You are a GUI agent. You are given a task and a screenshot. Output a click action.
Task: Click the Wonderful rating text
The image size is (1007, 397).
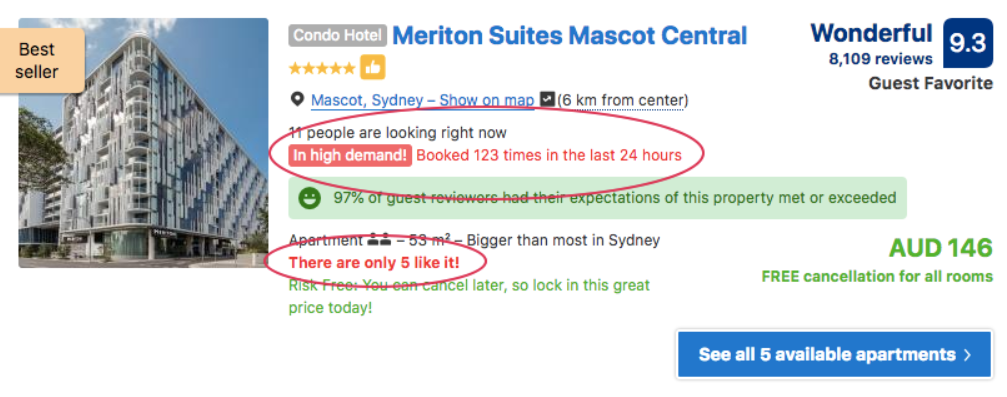click(871, 33)
